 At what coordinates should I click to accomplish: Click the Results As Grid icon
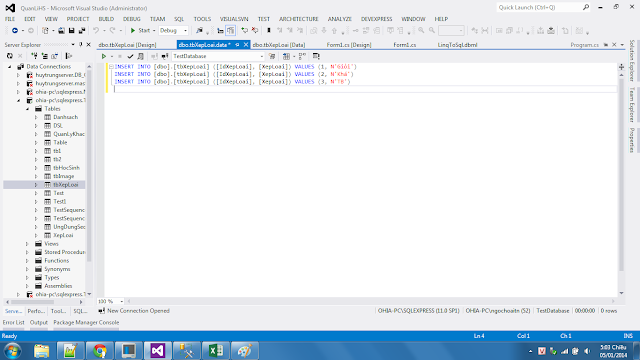coord(286,56)
